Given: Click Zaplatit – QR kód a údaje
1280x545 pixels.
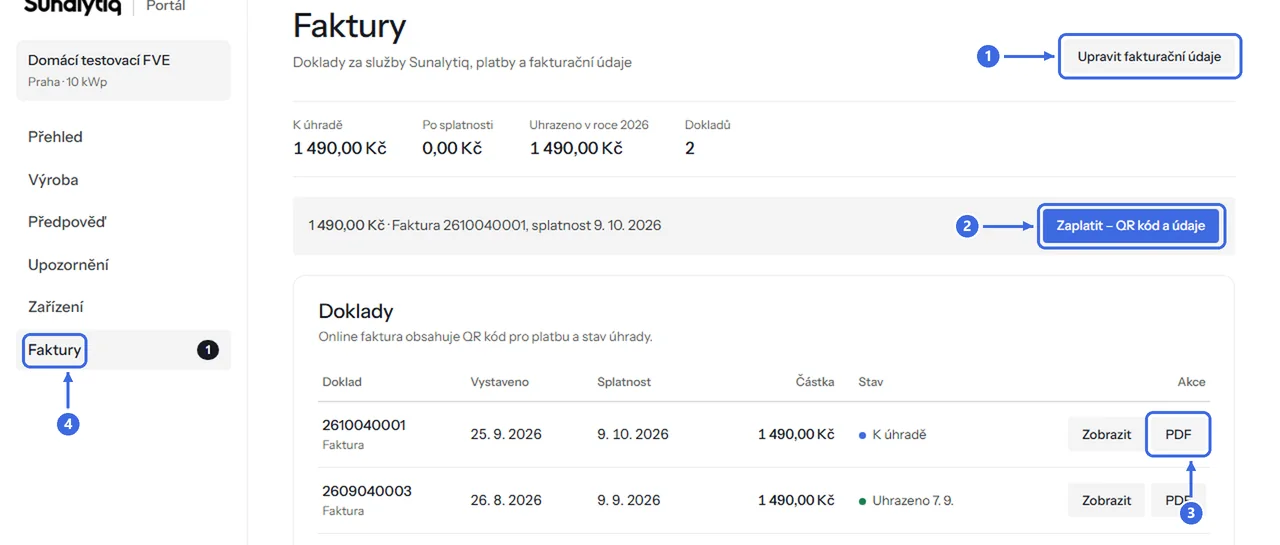Looking at the screenshot, I should pyautogui.click(x=1131, y=226).
